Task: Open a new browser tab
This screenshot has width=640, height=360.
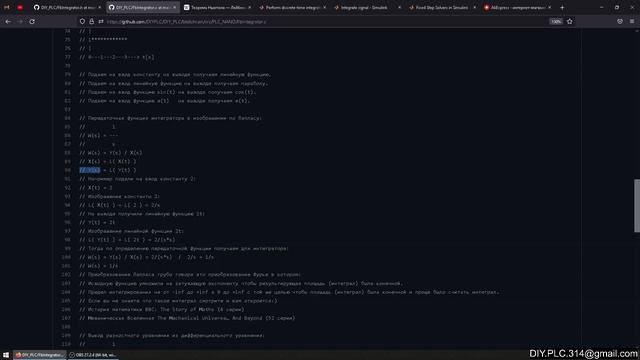Action: [562, 7]
